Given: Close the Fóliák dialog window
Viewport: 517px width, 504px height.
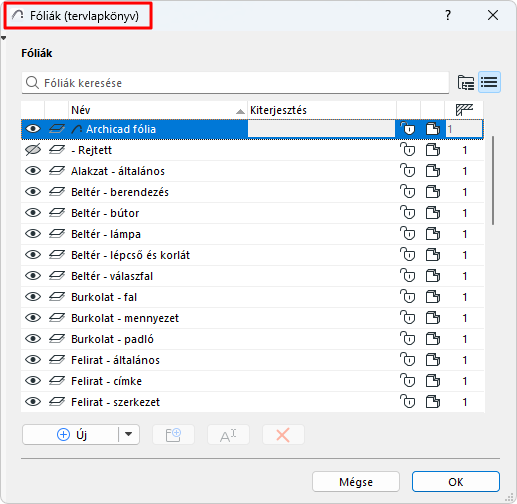Looking at the screenshot, I should click(x=493, y=15).
